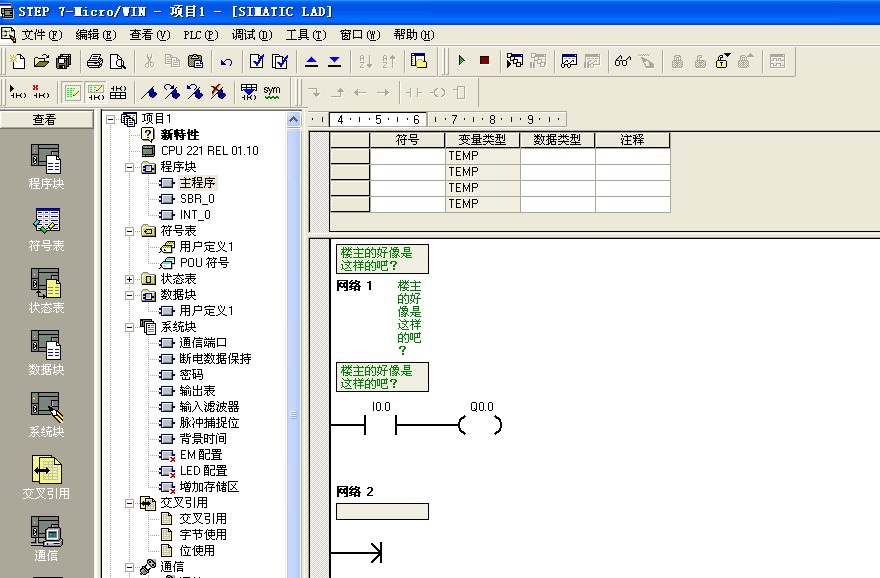Open the 交叉引用 icon in navigation bar
Image resolution: width=880 pixels, height=578 pixels.
[46, 477]
